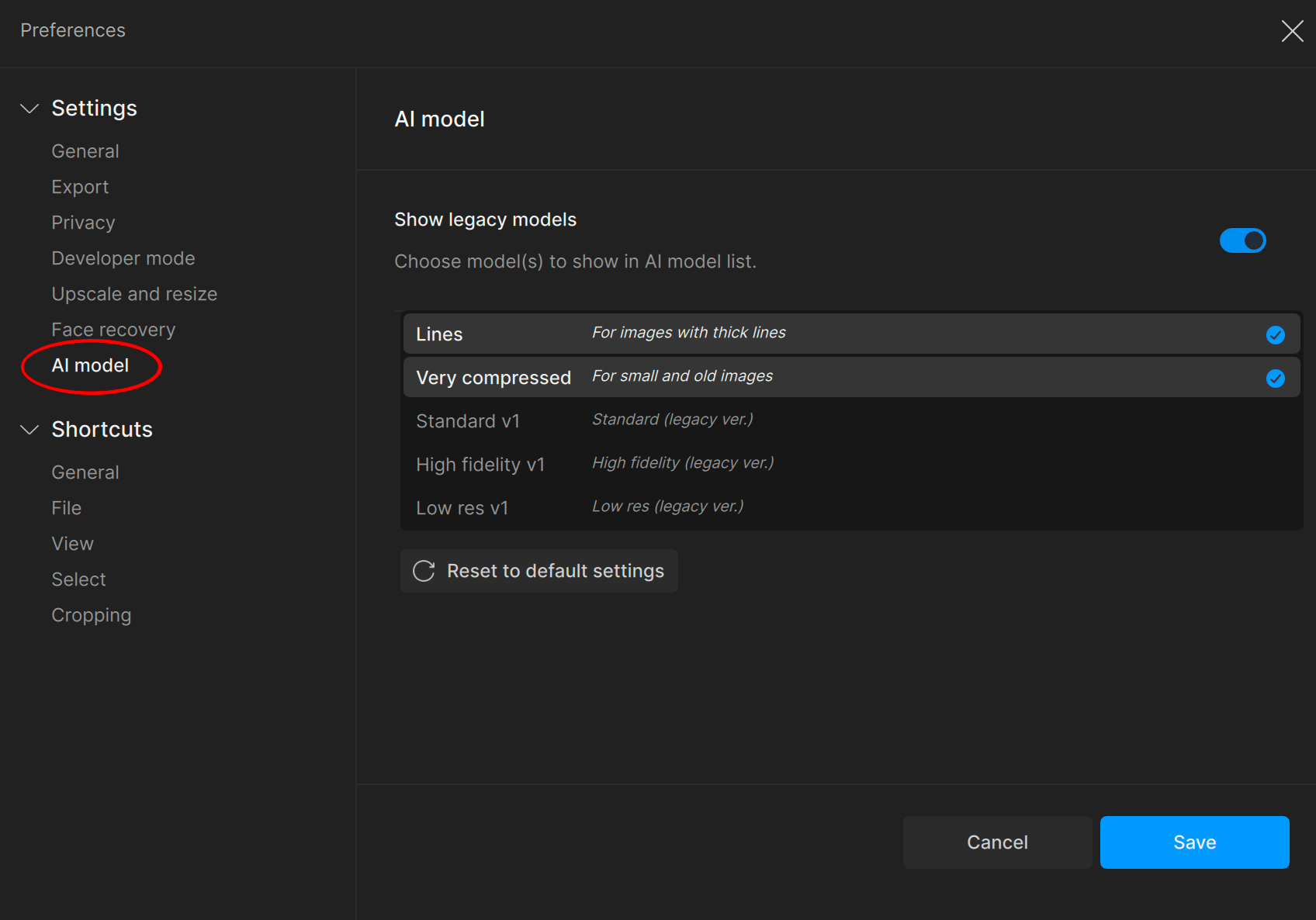The image size is (1316, 920).
Task: Uncheck the Lines model checkmark
Action: 1275,335
